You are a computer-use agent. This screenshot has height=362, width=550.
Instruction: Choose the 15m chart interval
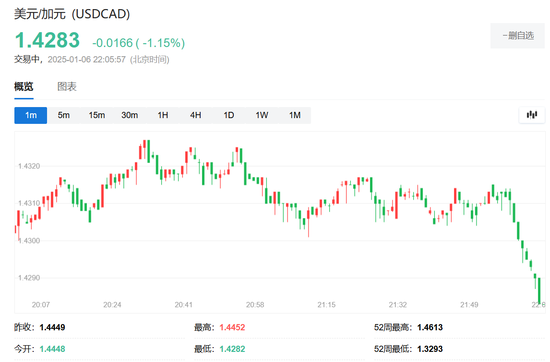[96, 115]
